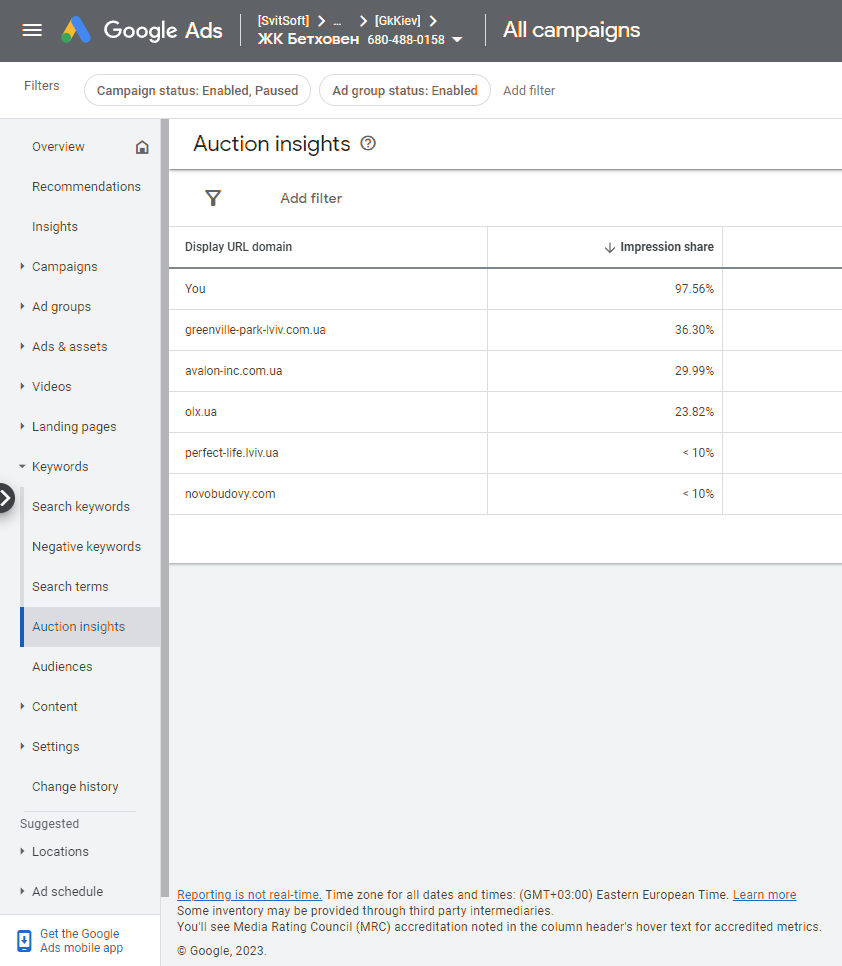Open Negative keywords page
Image resolution: width=842 pixels, height=966 pixels.
pyautogui.click(x=86, y=546)
